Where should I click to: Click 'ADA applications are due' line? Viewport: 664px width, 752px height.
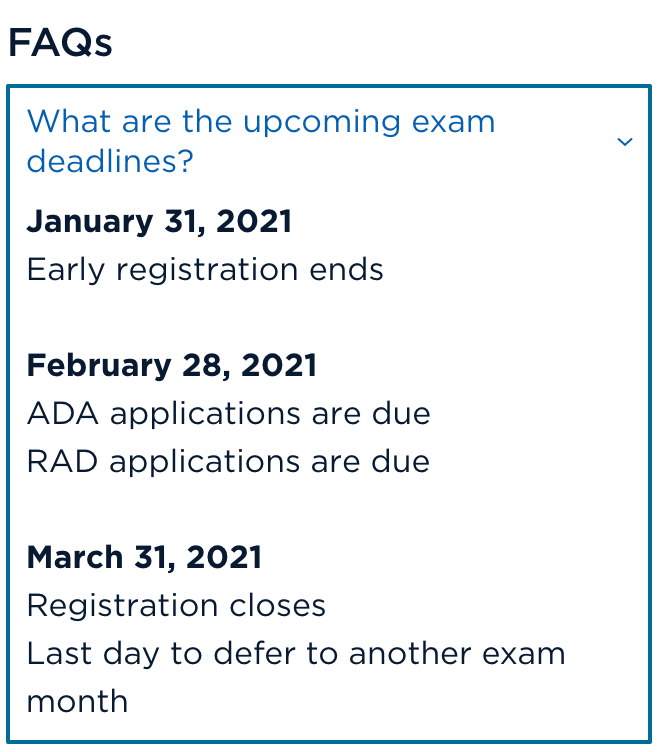coord(229,413)
